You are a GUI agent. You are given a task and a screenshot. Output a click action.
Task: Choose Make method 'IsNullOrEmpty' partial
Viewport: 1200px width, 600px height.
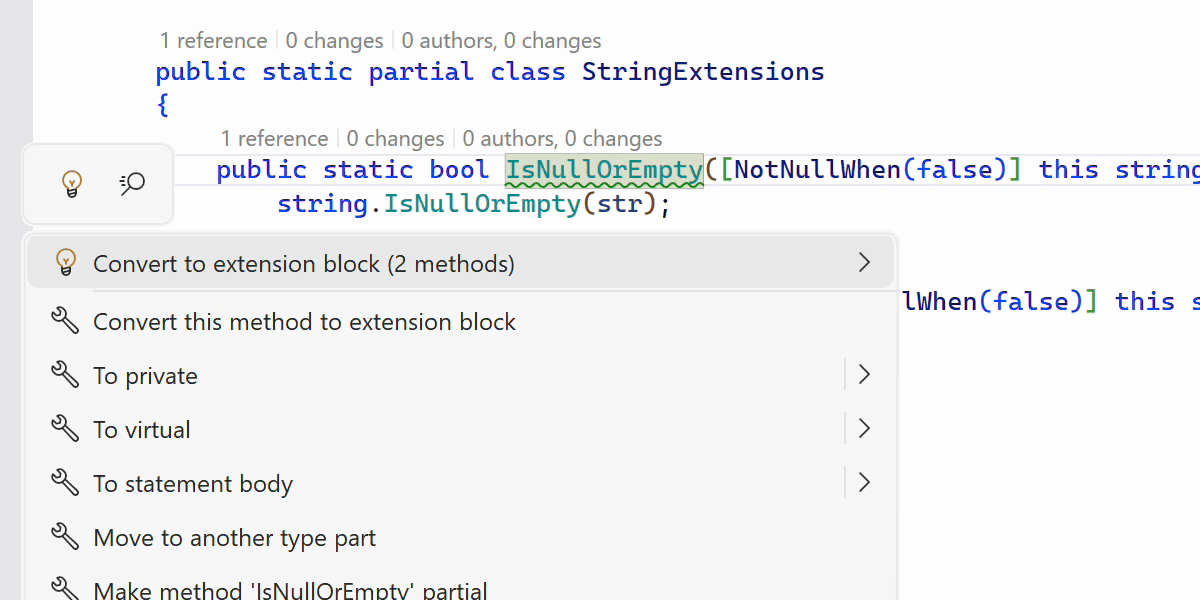(x=290, y=590)
